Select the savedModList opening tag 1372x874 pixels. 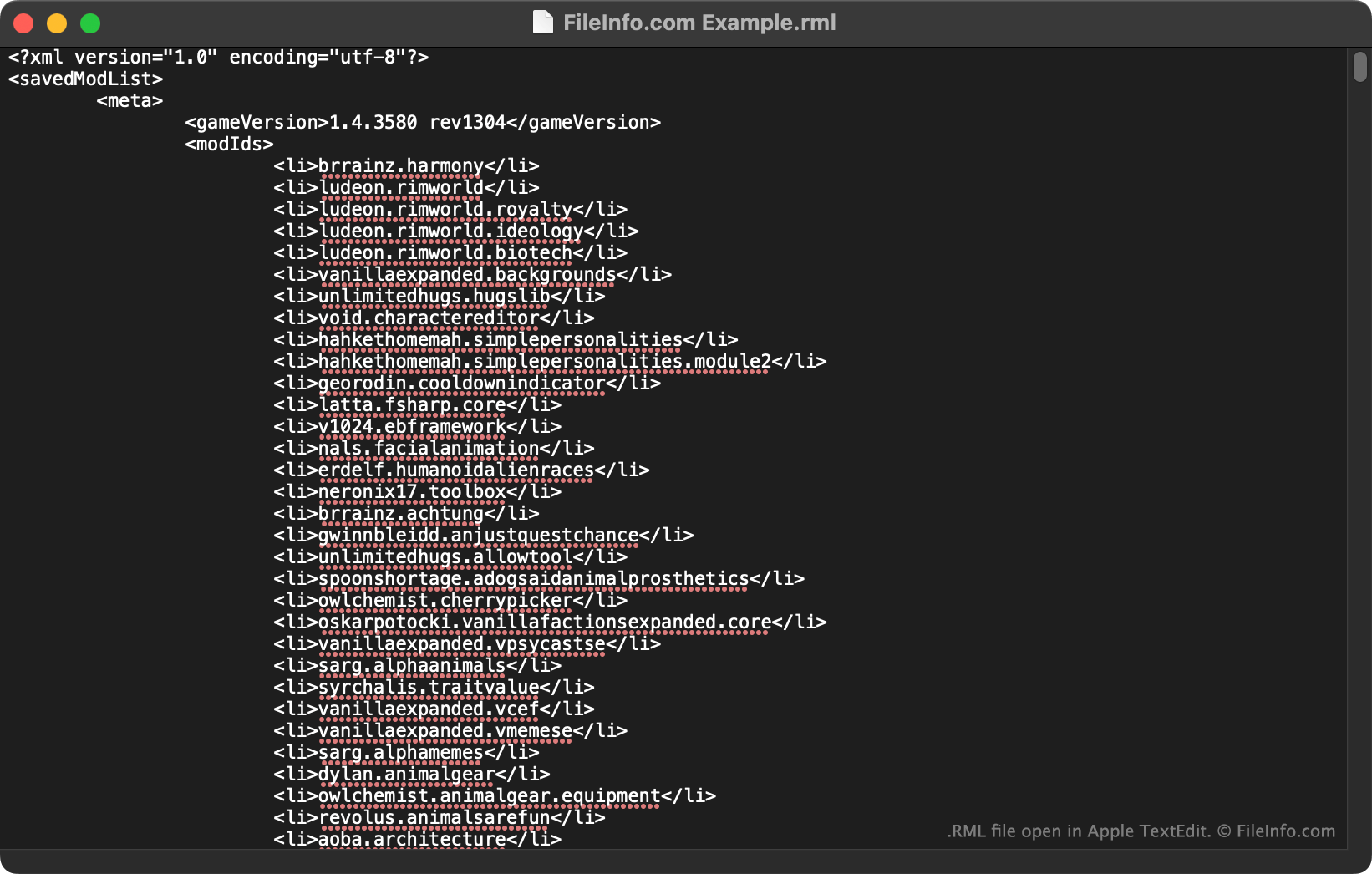[x=84, y=79]
